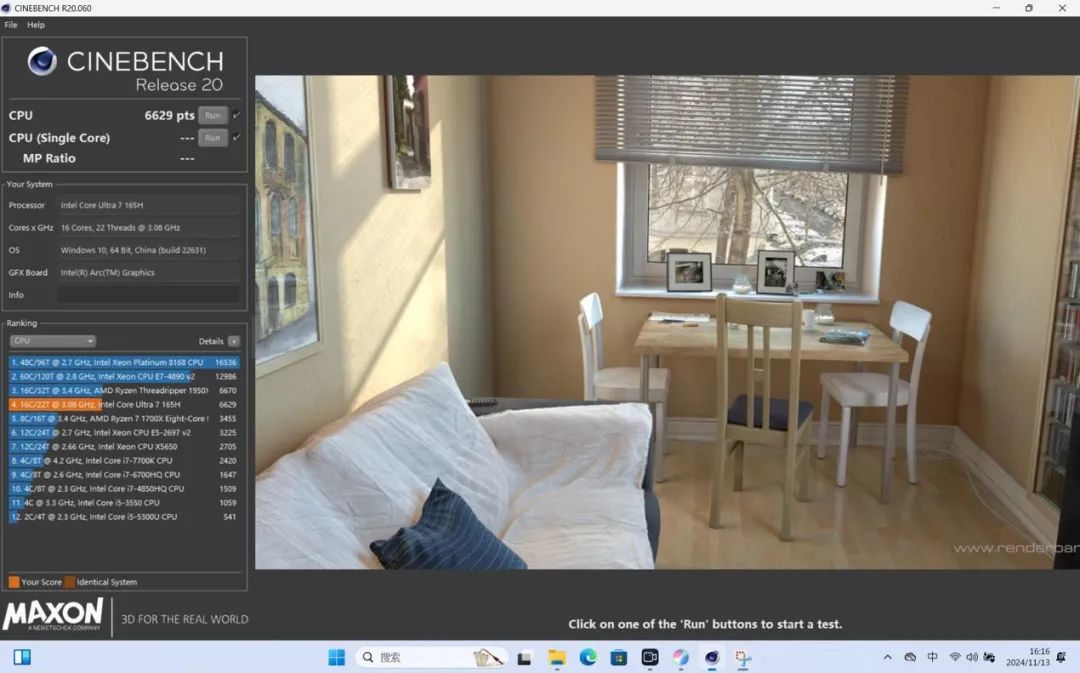Toggle checkbox next to Single Core Run button
Screen dimensions: 1080x673
(x=236, y=138)
